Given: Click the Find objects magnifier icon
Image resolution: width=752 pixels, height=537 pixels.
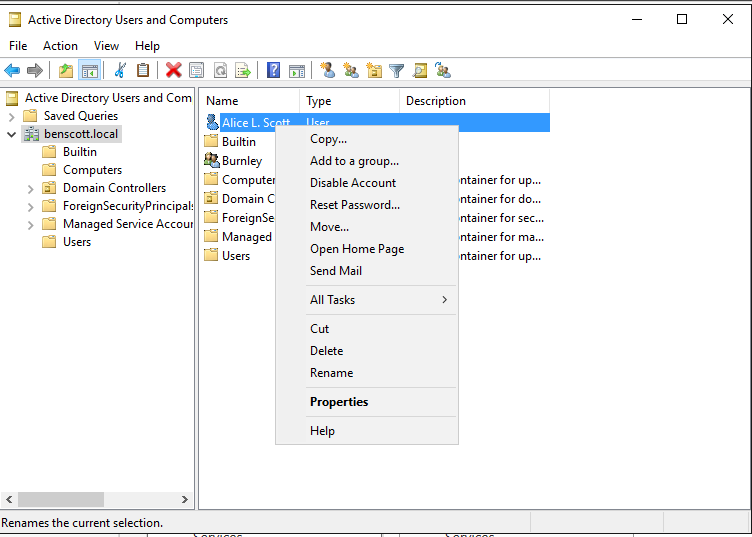Looking at the screenshot, I should tap(420, 71).
